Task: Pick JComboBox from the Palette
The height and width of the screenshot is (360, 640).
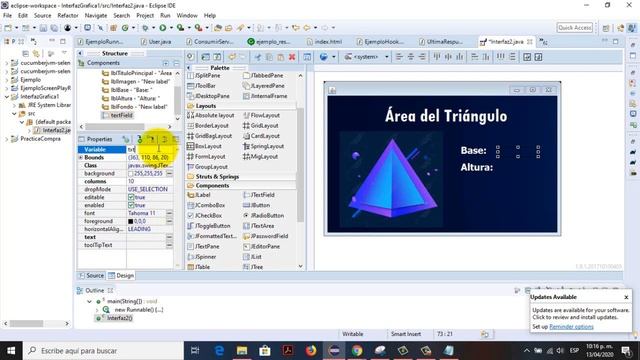Action: click(x=206, y=205)
